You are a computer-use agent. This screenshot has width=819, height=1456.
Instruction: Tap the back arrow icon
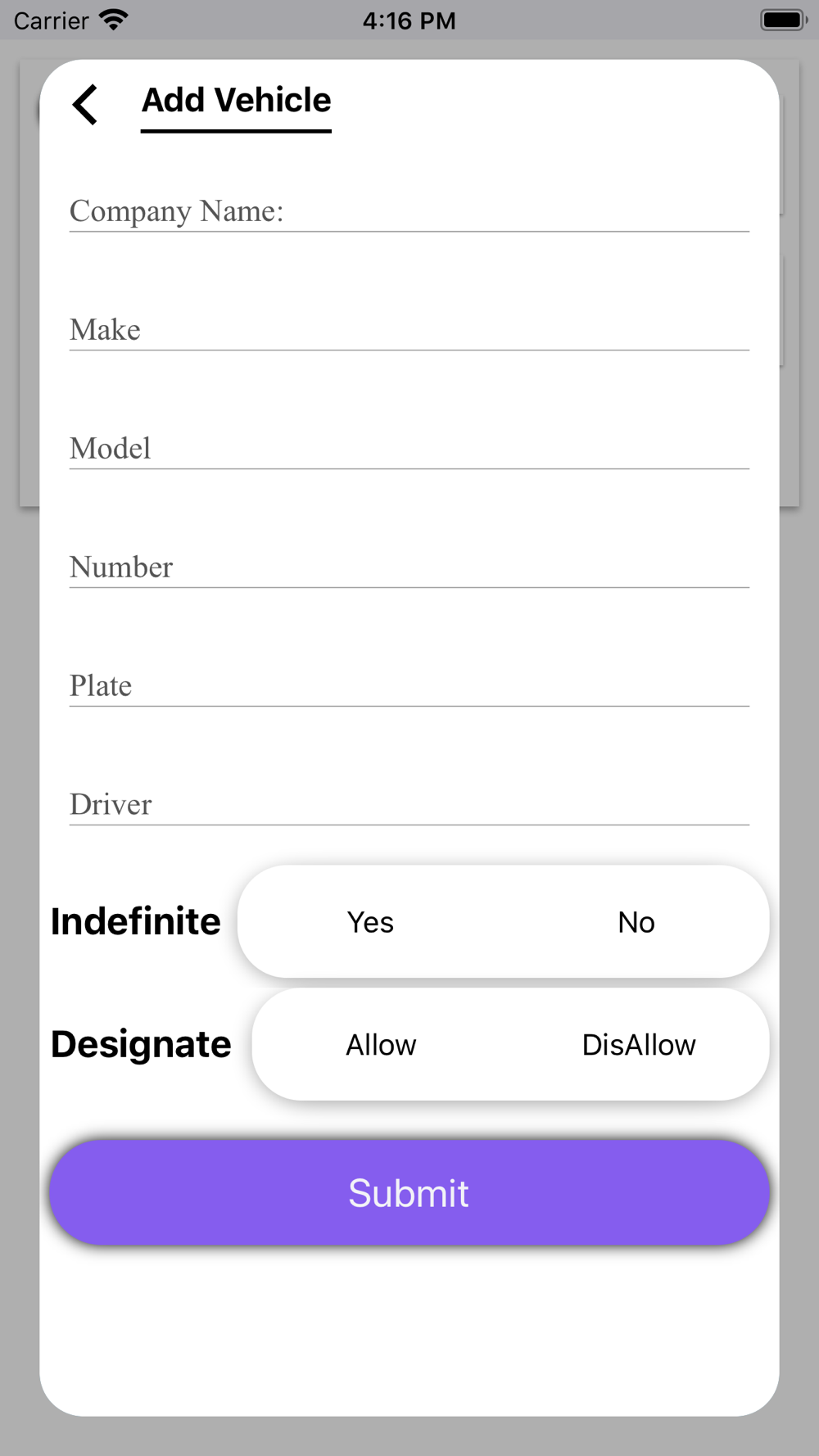coord(85,104)
